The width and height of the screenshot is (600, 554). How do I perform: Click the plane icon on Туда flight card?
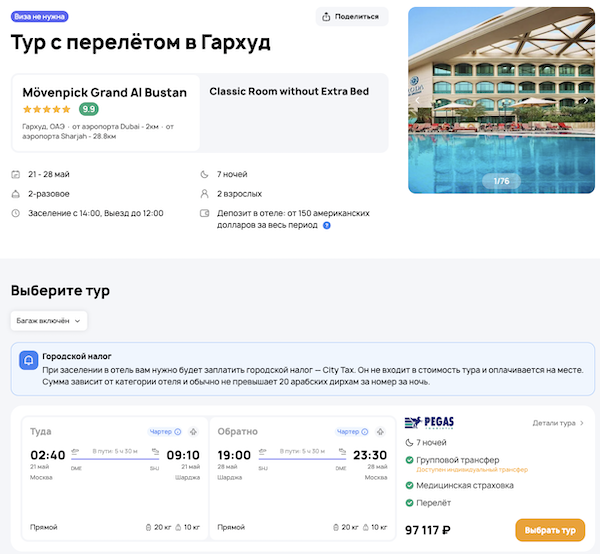click(194, 432)
